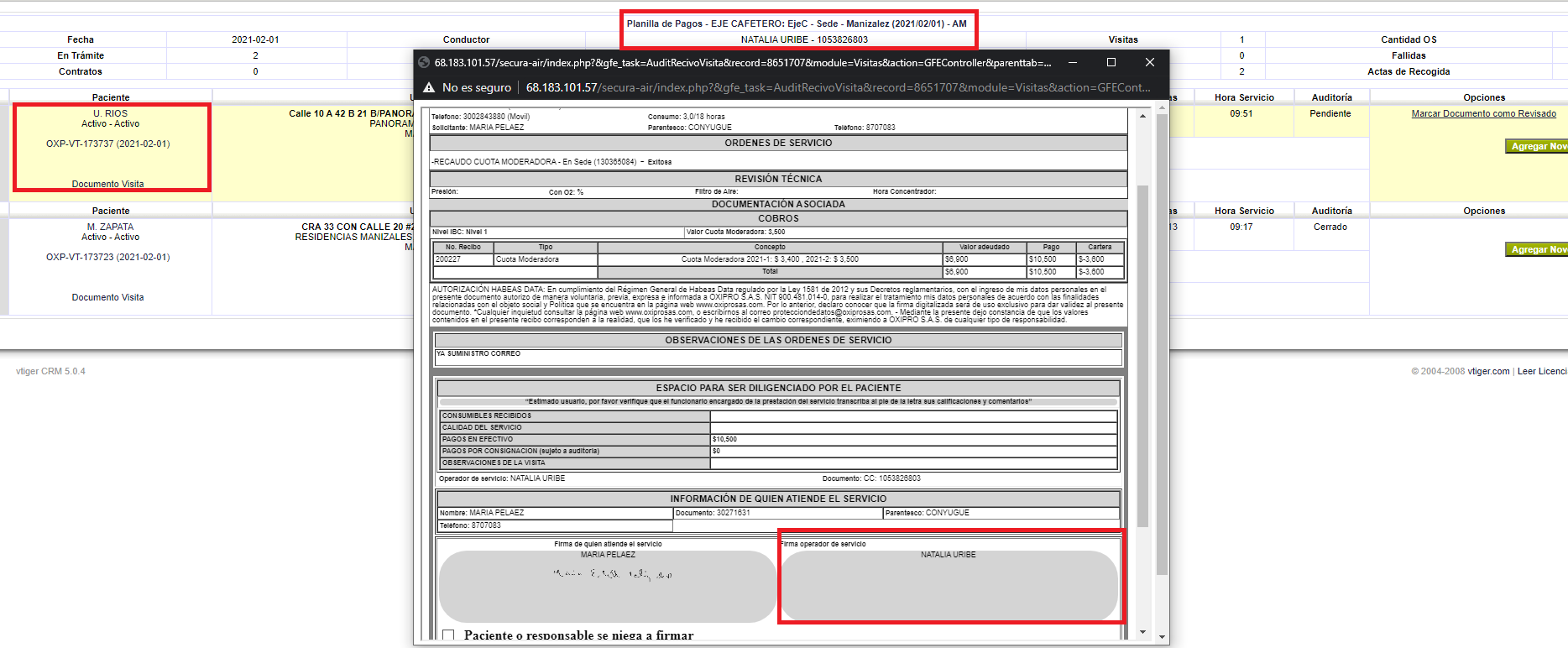Screen dimensions: 1568x648
Task: Click the inner document scrollbar thumb
Action: [x=1142, y=357]
